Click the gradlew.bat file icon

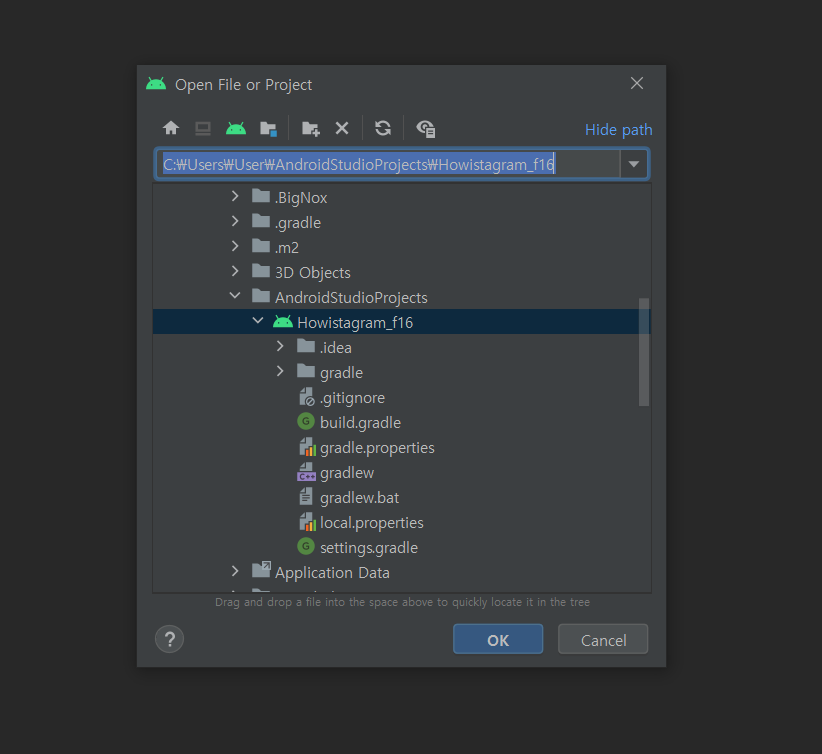(x=306, y=497)
